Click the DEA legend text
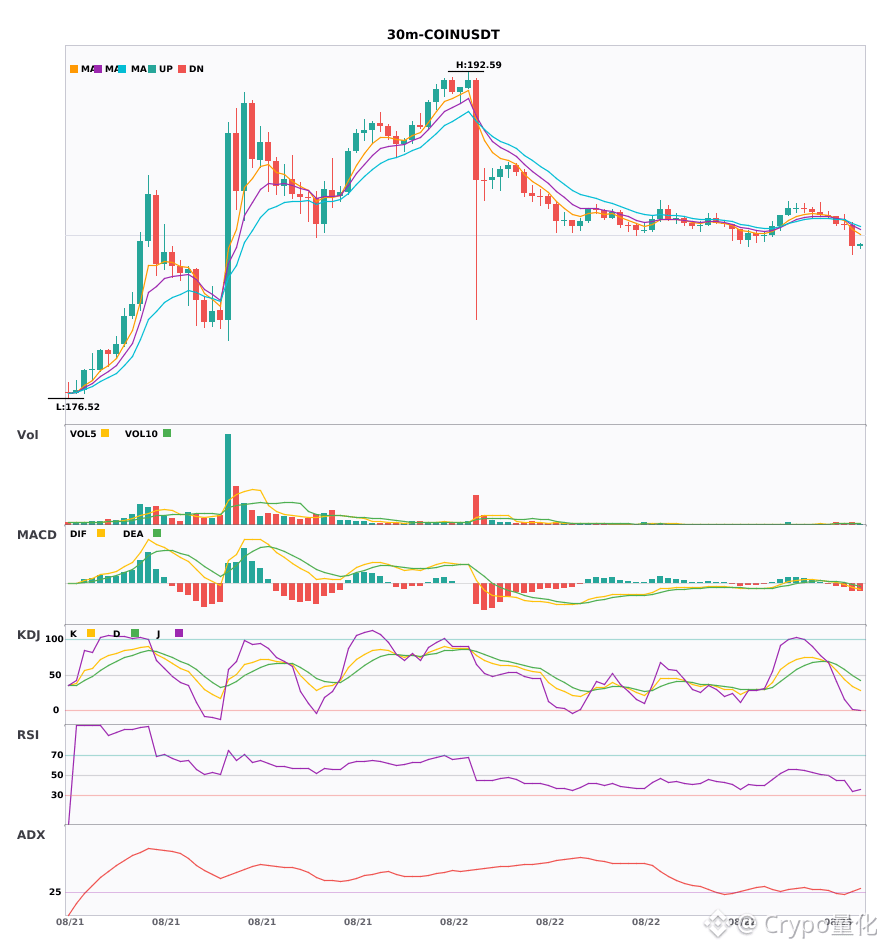 (133, 534)
